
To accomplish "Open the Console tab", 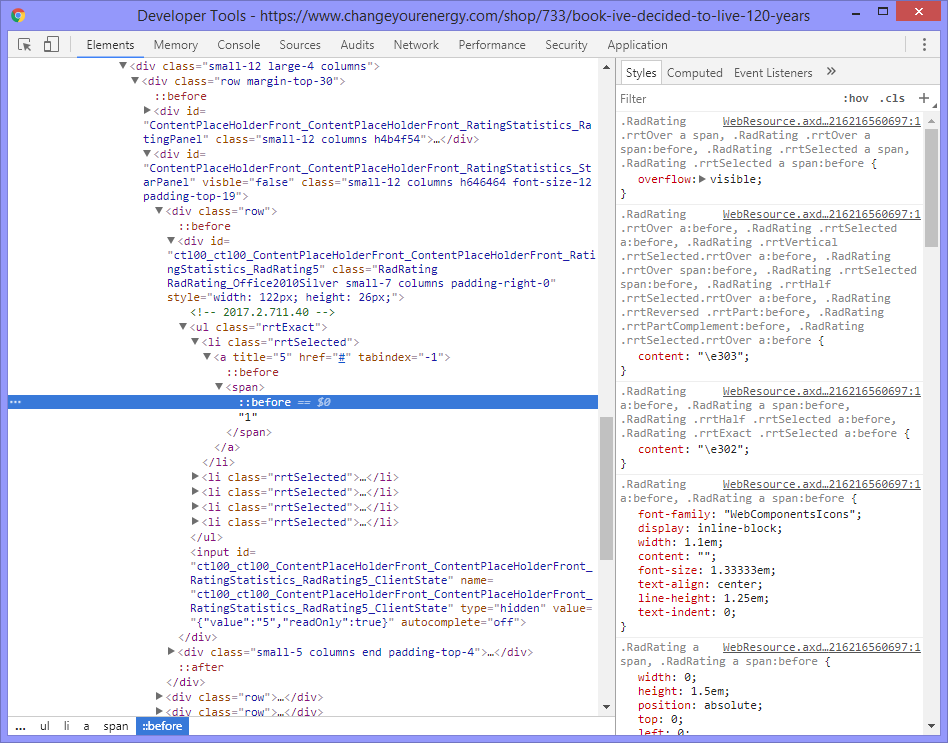I will [x=239, y=45].
